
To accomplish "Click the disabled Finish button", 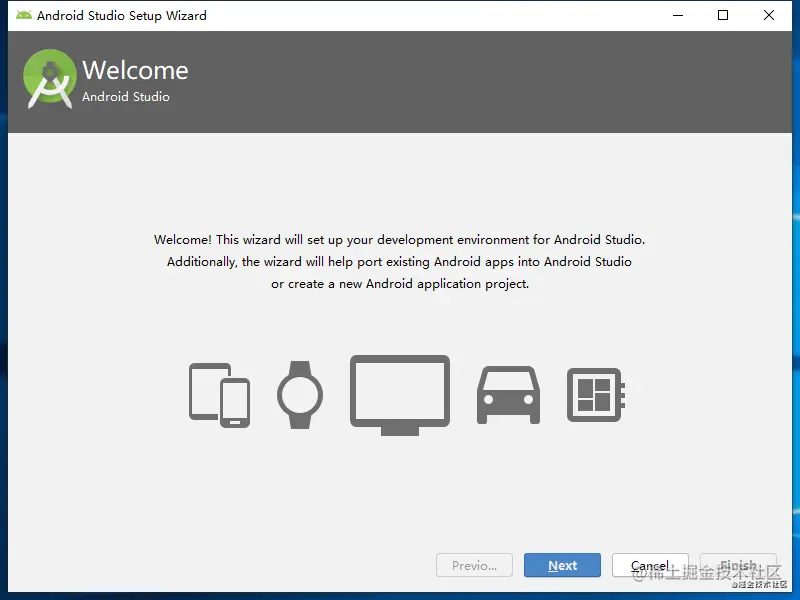I will coord(738,565).
